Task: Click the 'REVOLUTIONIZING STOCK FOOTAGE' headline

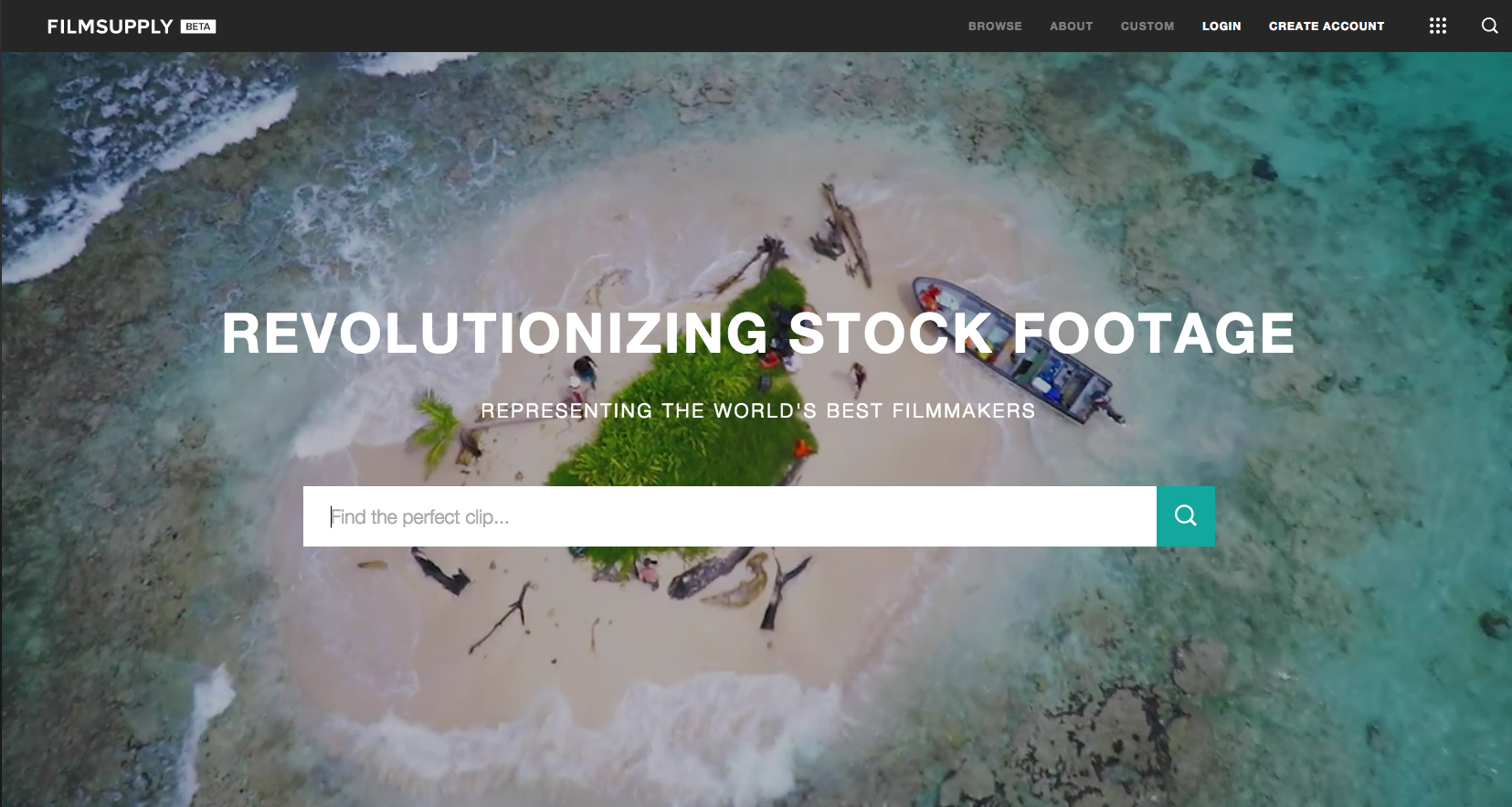Action: (757, 333)
